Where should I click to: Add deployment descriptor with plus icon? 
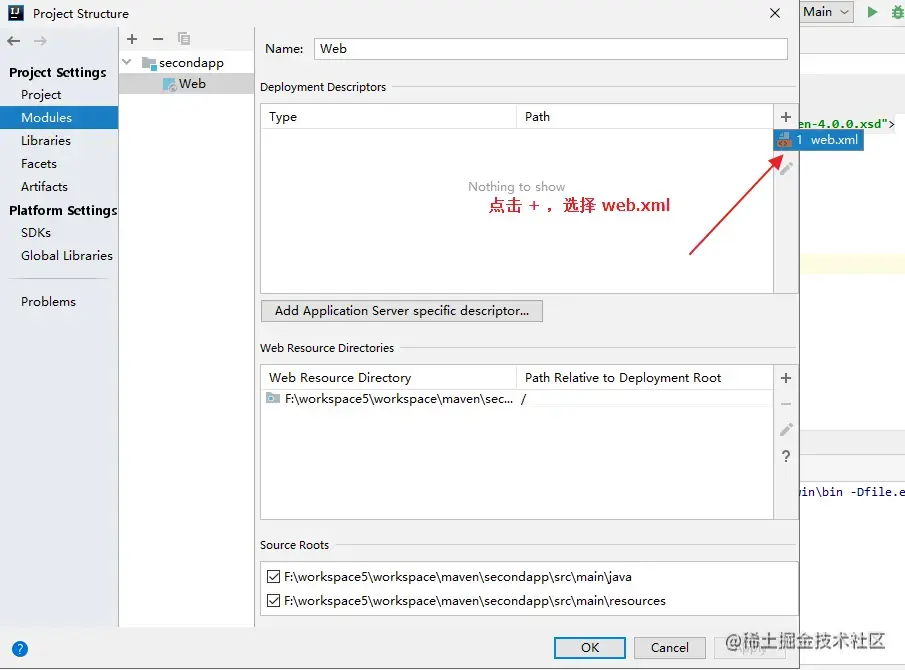tap(786, 117)
